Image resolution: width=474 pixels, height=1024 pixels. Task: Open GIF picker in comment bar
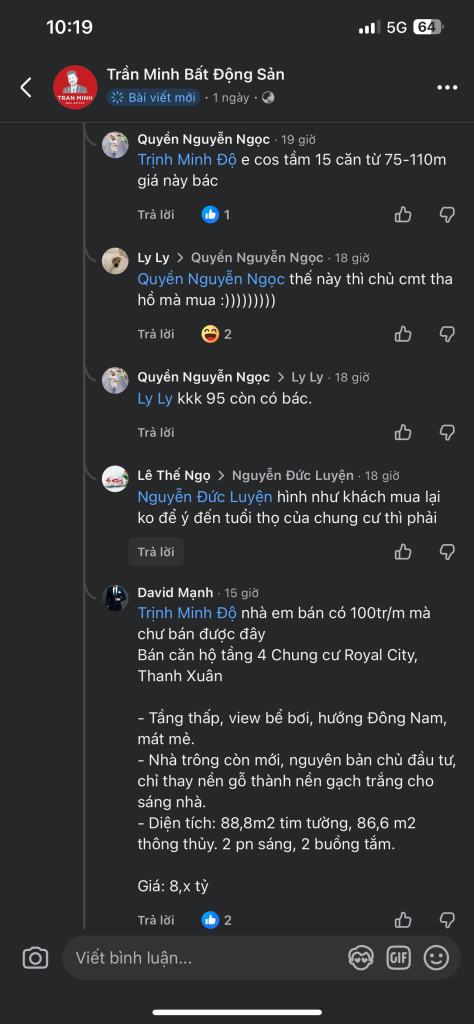tap(398, 958)
